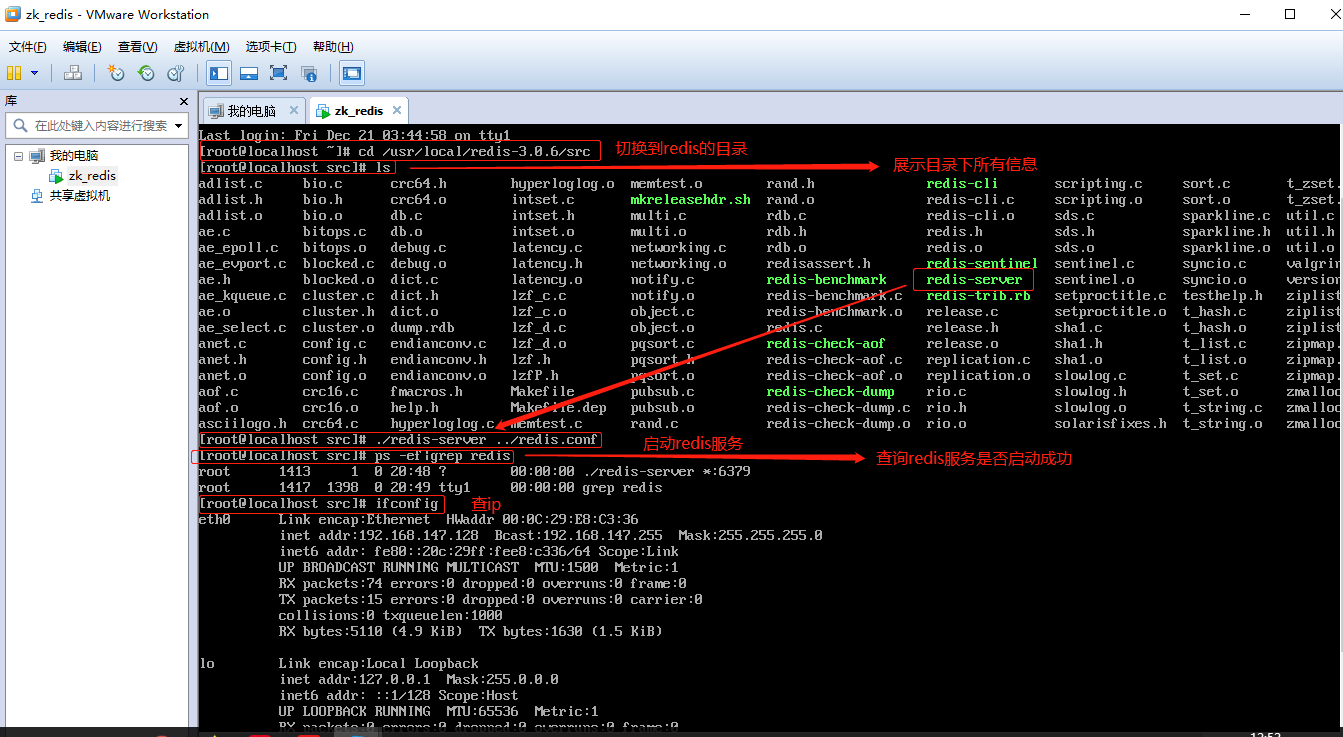Enter full screen mode icon
The width and height of the screenshot is (1343, 737).
[x=279, y=73]
